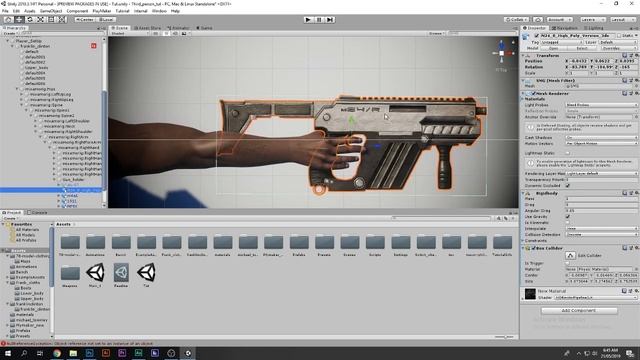Open the Motion Vectors dropdown
This screenshot has height=360, width=640.
click(601, 143)
